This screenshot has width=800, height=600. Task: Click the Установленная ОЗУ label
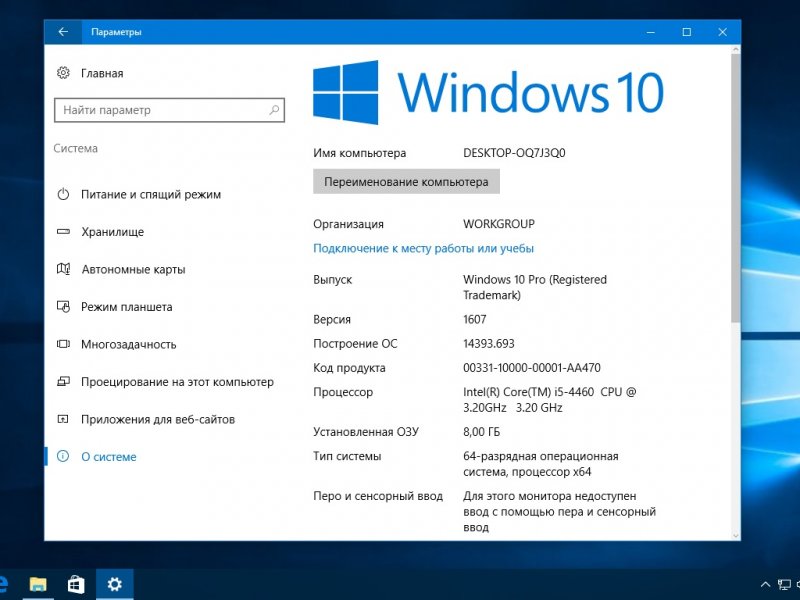366,432
